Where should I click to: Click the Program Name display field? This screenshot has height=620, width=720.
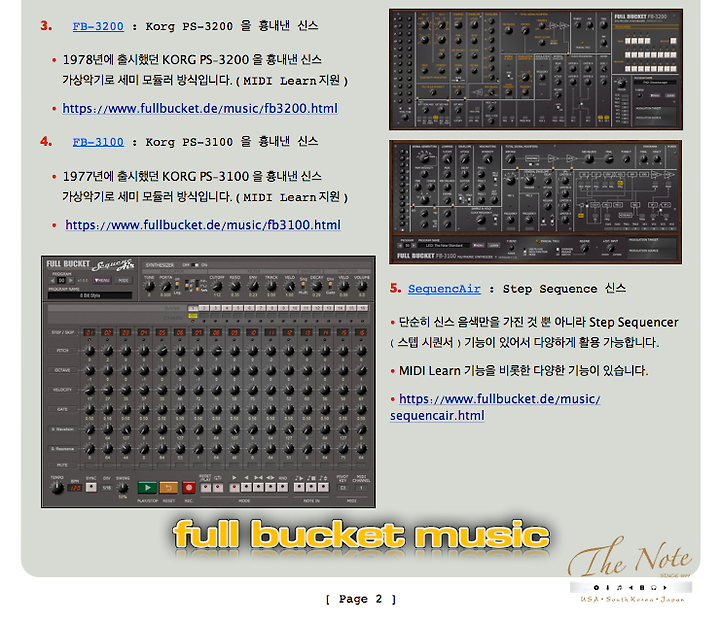pyautogui.click(x=90, y=296)
